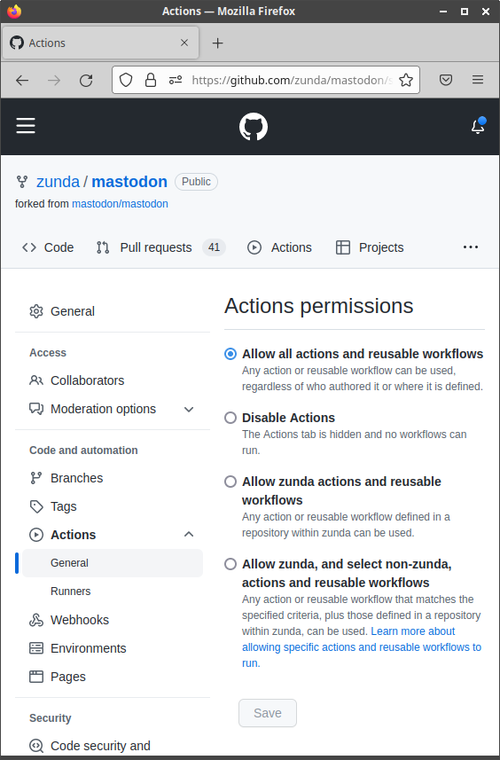Bookmark this page with the star icon
This screenshot has height=760, width=500.
406,80
